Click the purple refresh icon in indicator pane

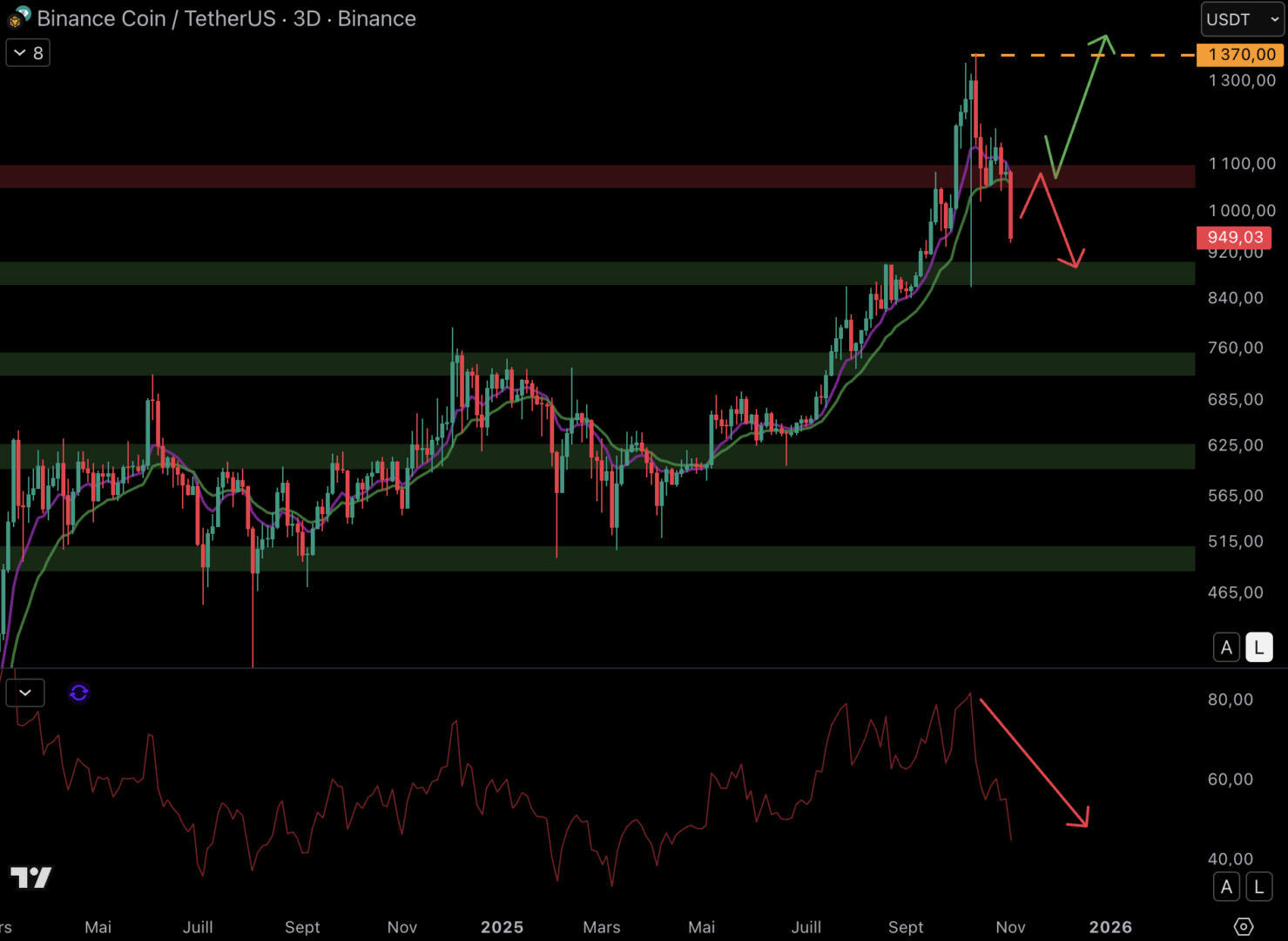tap(79, 693)
